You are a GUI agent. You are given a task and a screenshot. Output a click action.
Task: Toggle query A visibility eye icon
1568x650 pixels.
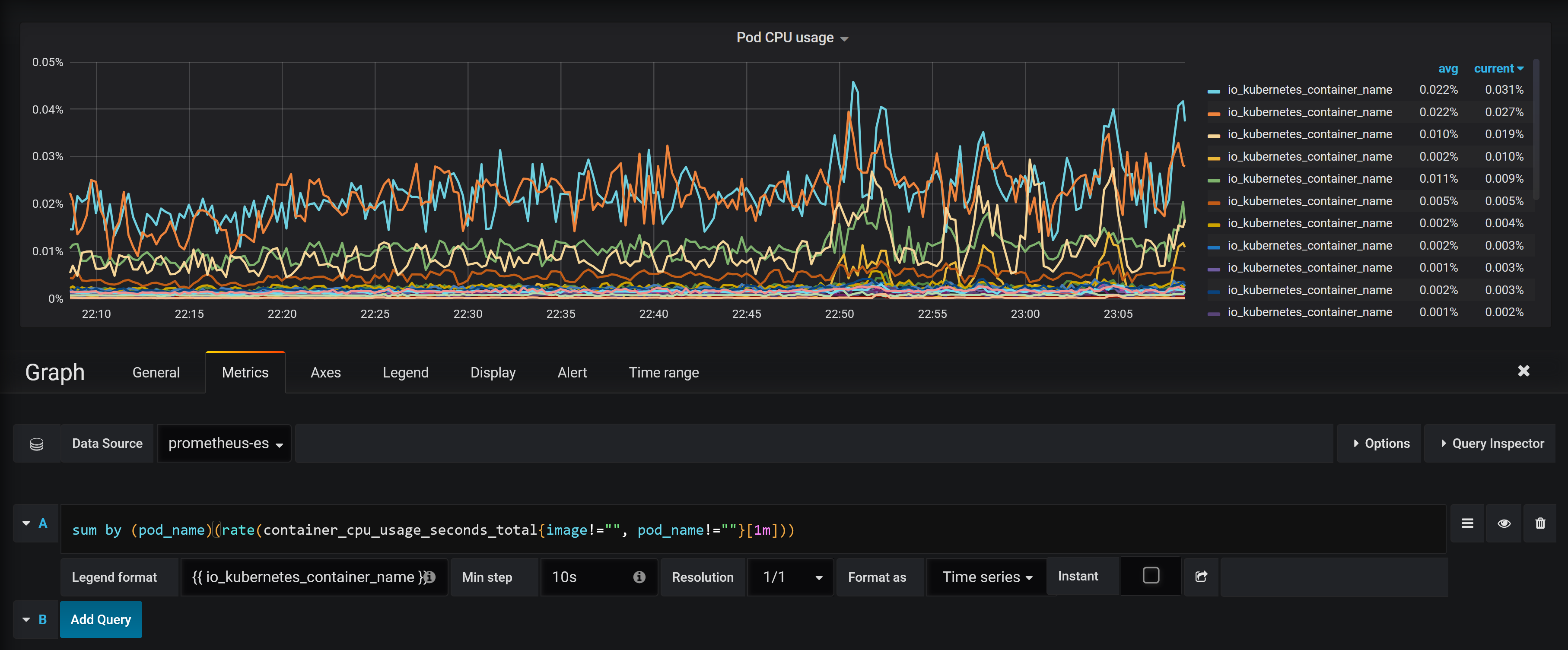[1504, 523]
